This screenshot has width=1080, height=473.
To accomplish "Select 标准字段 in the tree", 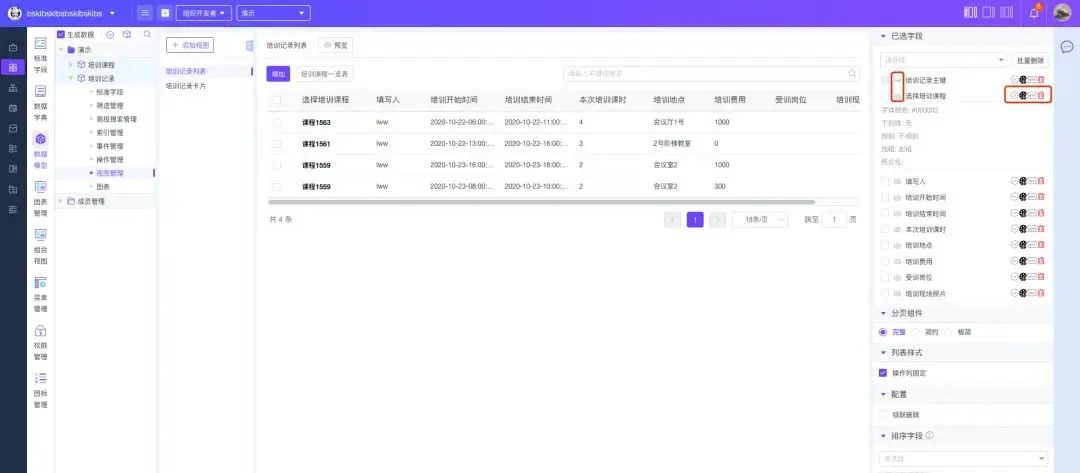I will 110,92.
